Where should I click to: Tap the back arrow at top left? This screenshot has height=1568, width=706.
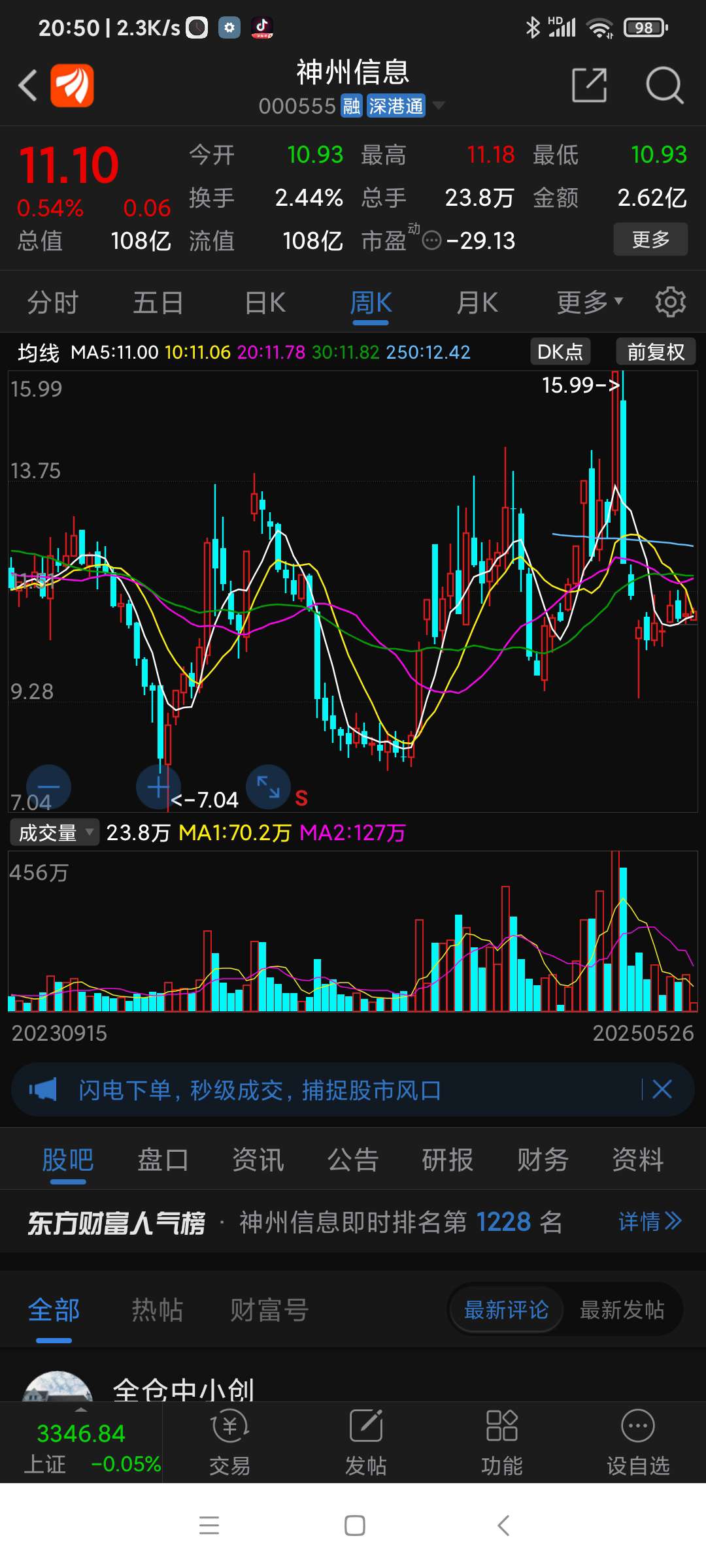coord(27,86)
